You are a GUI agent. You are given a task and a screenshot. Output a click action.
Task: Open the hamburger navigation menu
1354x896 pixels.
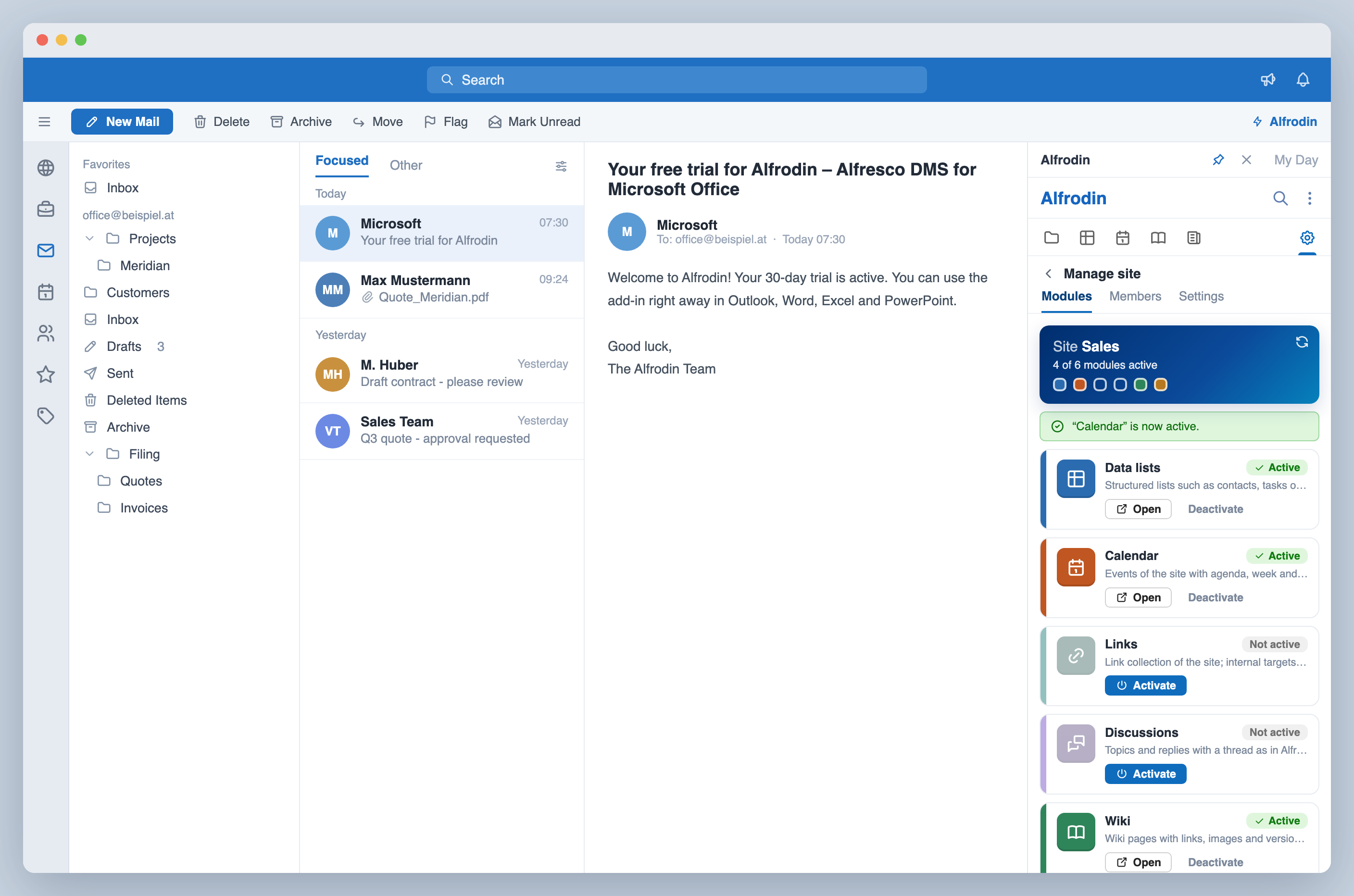point(44,122)
